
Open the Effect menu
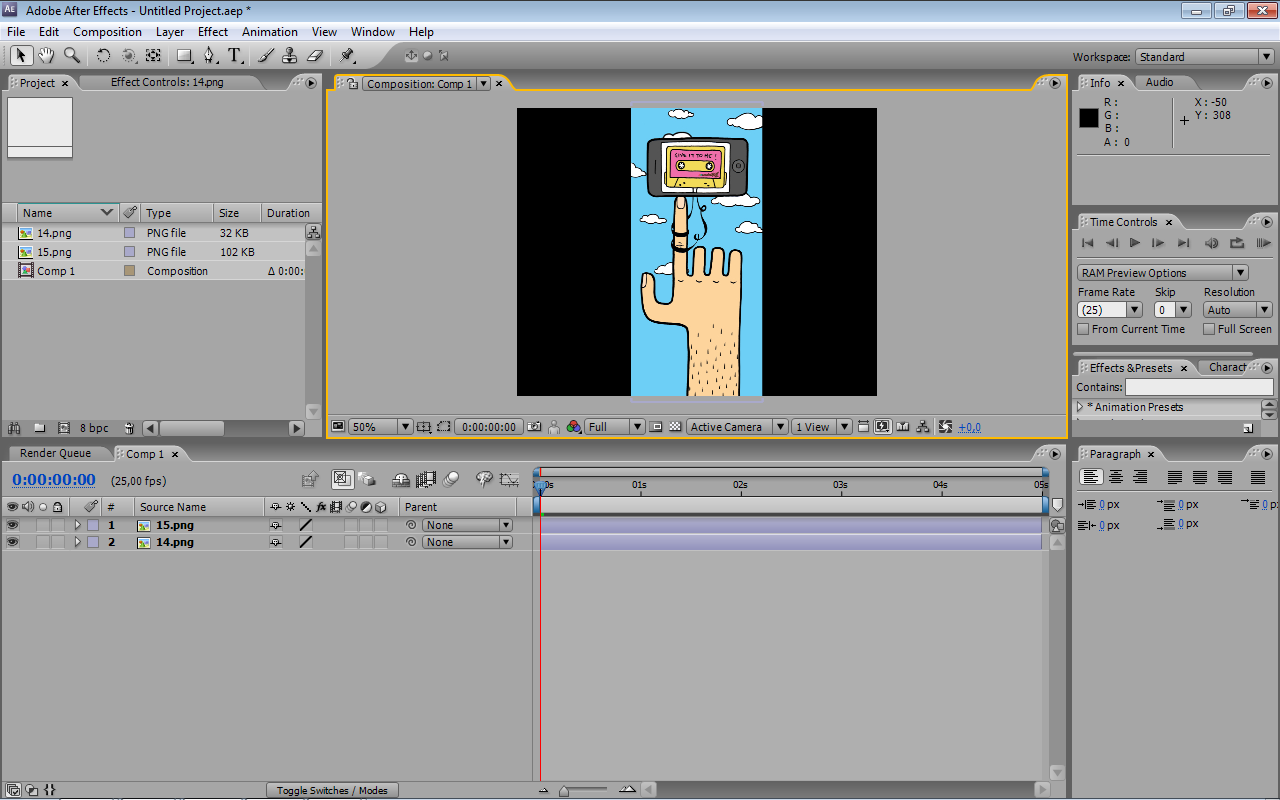point(213,32)
